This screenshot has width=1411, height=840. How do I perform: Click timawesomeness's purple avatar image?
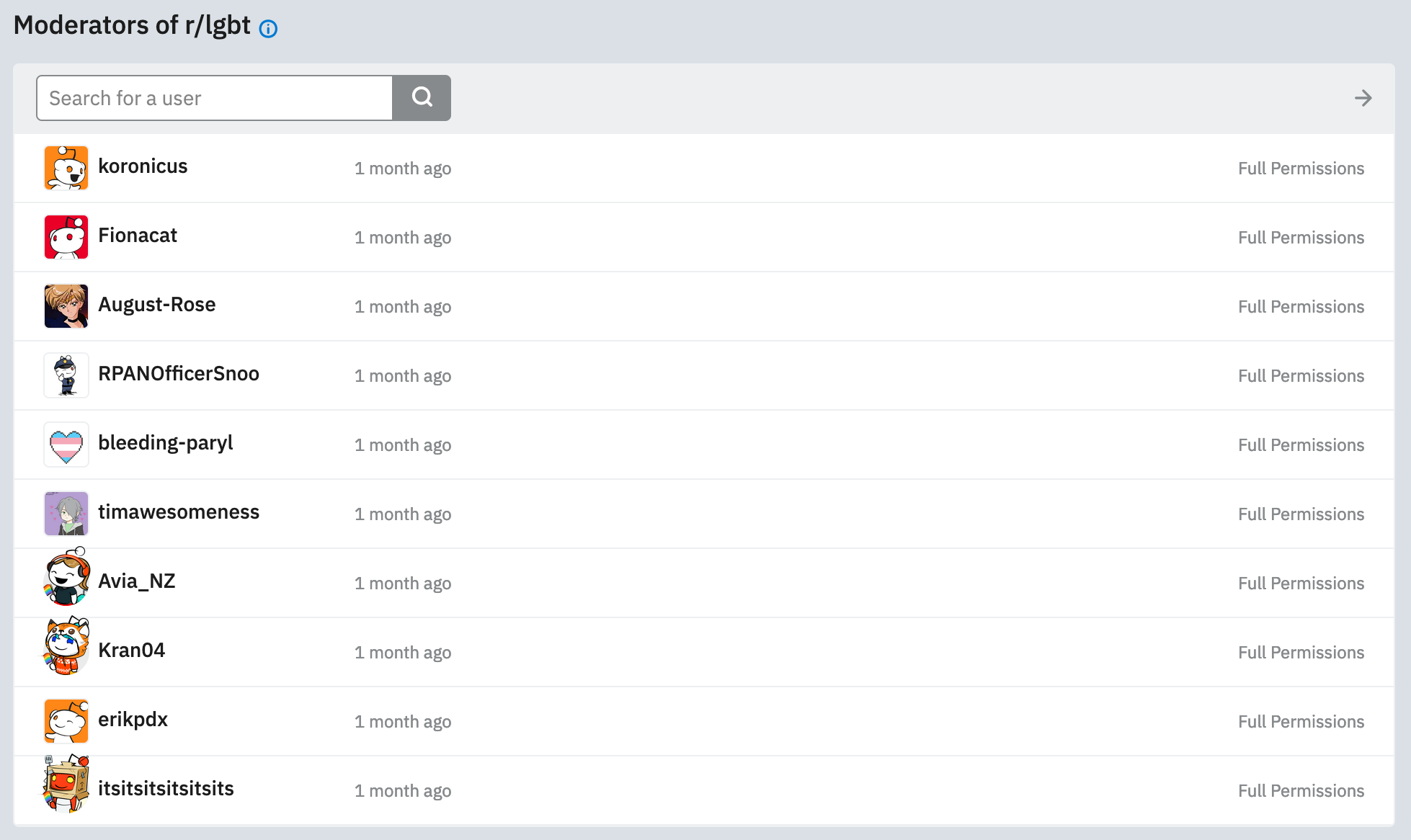click(66, 514)
